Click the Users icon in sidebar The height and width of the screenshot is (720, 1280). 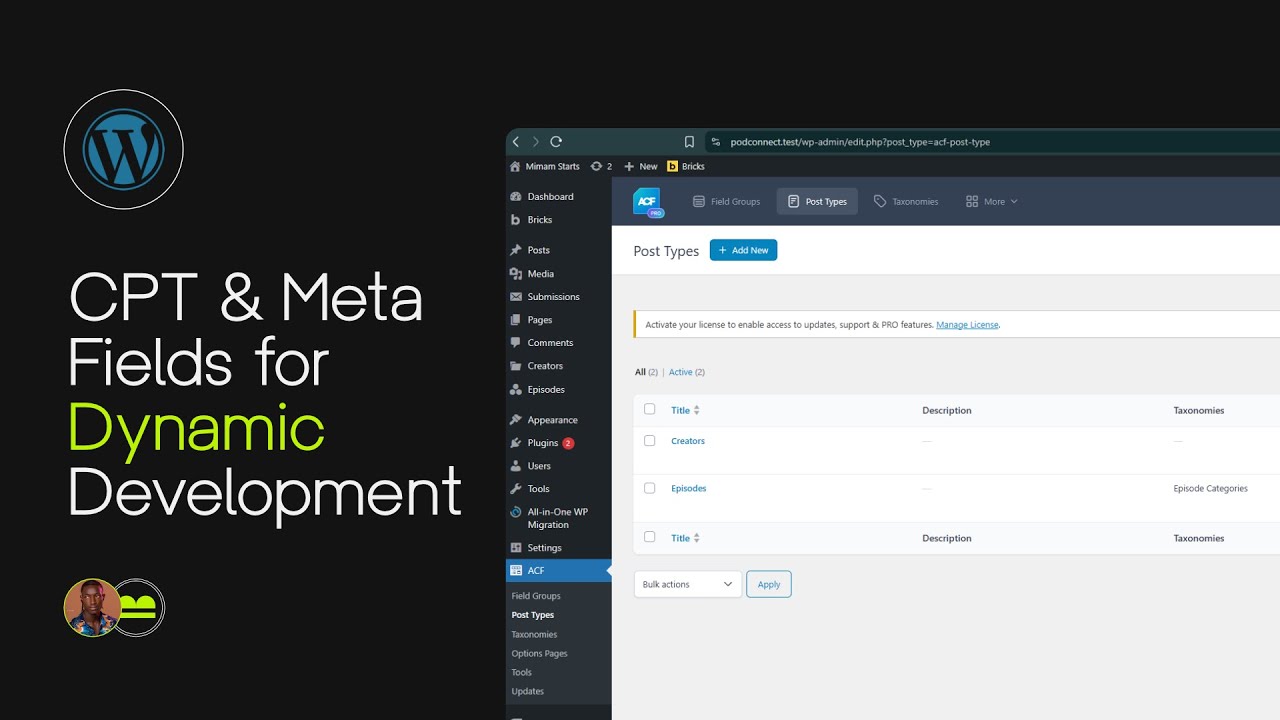tap(516, 466)
